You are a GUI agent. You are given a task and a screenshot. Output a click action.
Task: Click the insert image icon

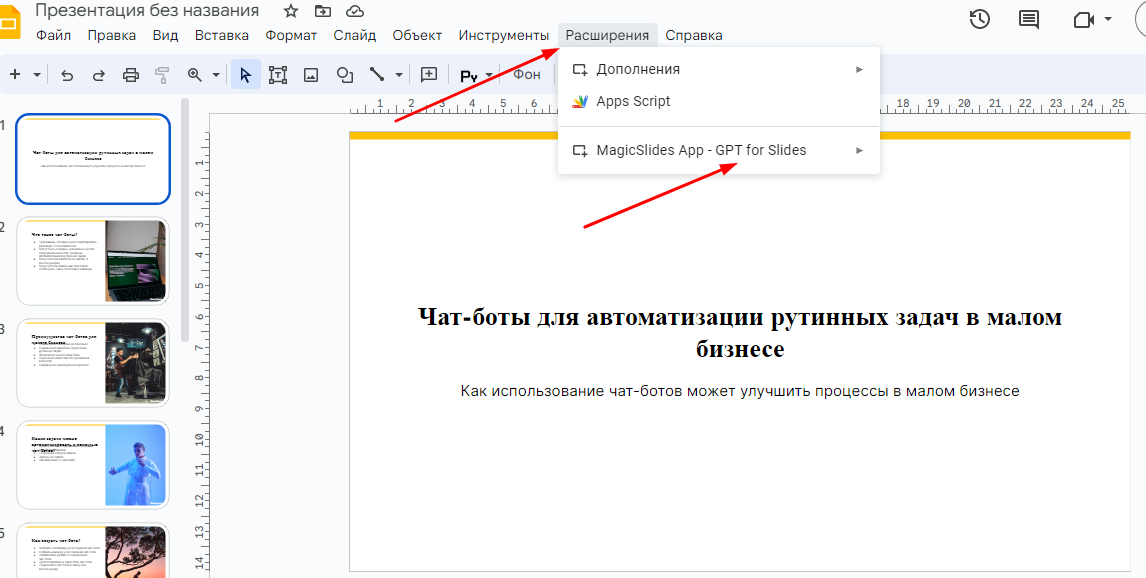tap(311, 75)
